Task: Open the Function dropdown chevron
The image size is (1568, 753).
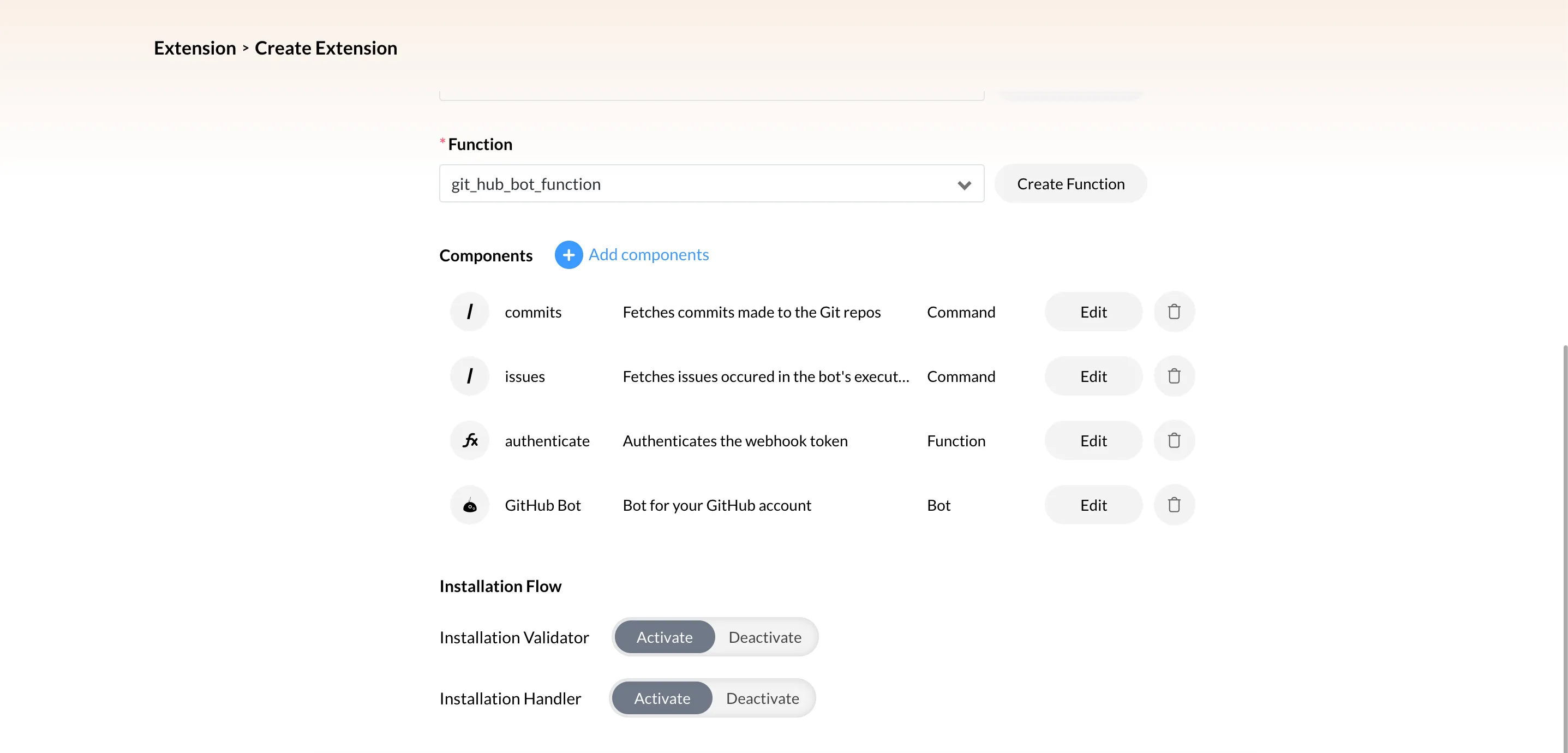Action: [x=963, y=184]
